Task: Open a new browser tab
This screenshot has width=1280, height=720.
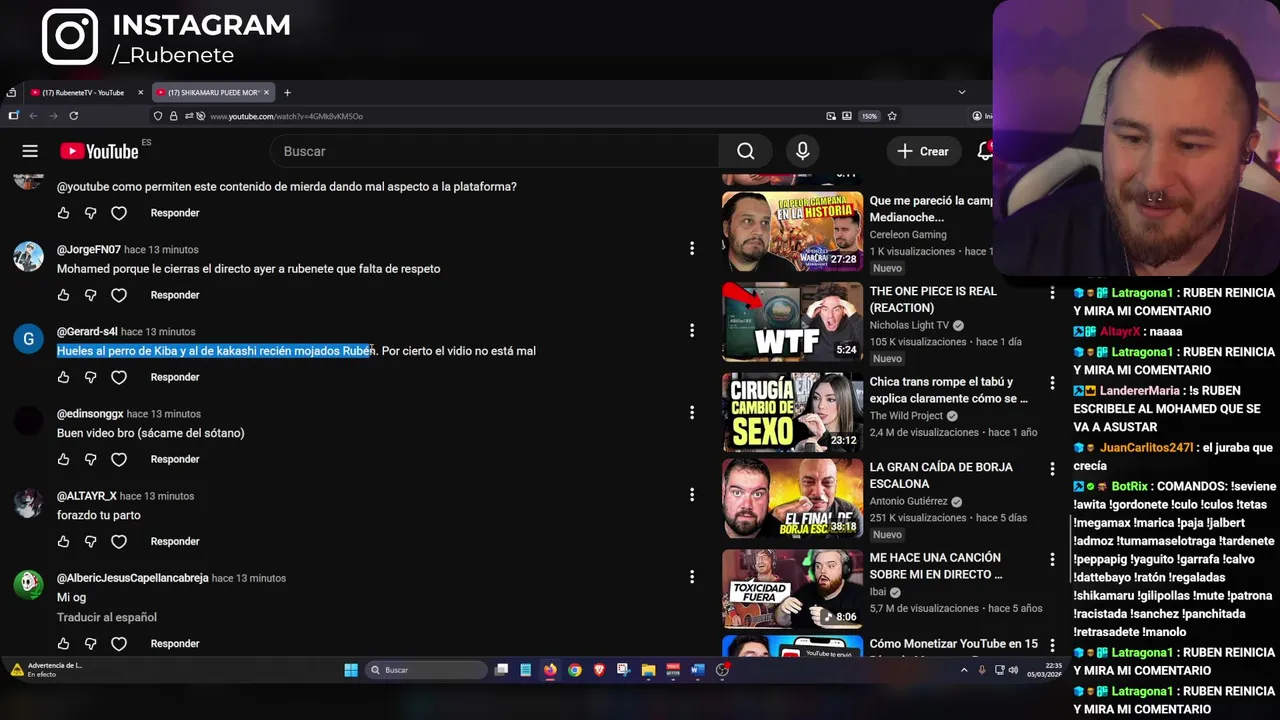Action: 287,92
